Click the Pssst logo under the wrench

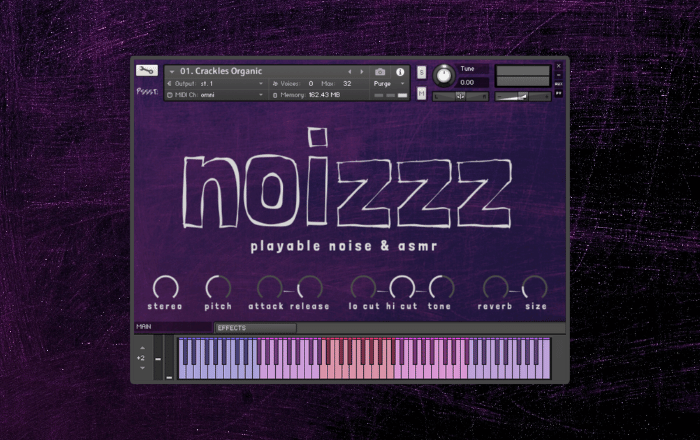click(x=147, y=91)
